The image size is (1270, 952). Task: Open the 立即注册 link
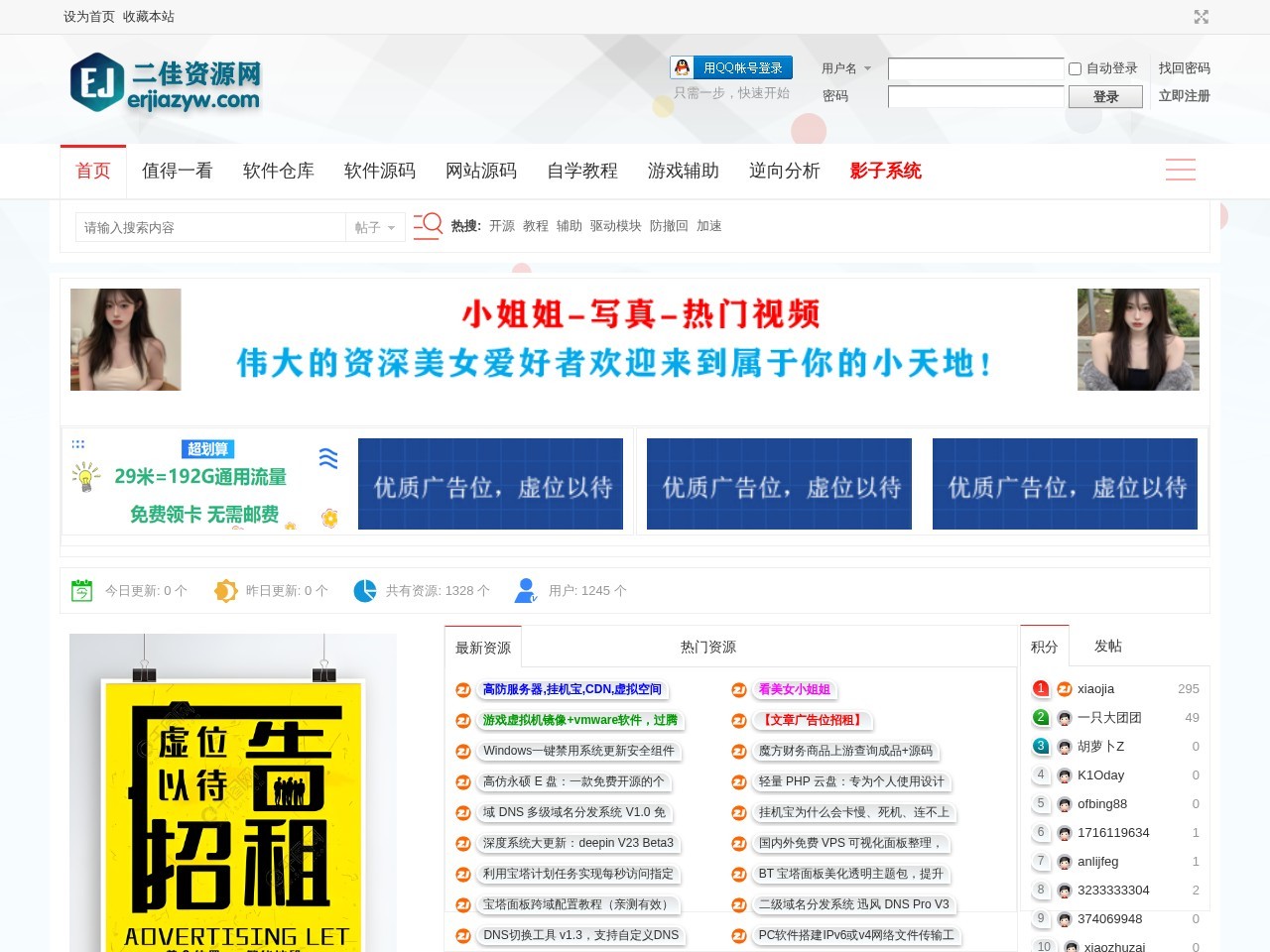tap(1184, 96)
